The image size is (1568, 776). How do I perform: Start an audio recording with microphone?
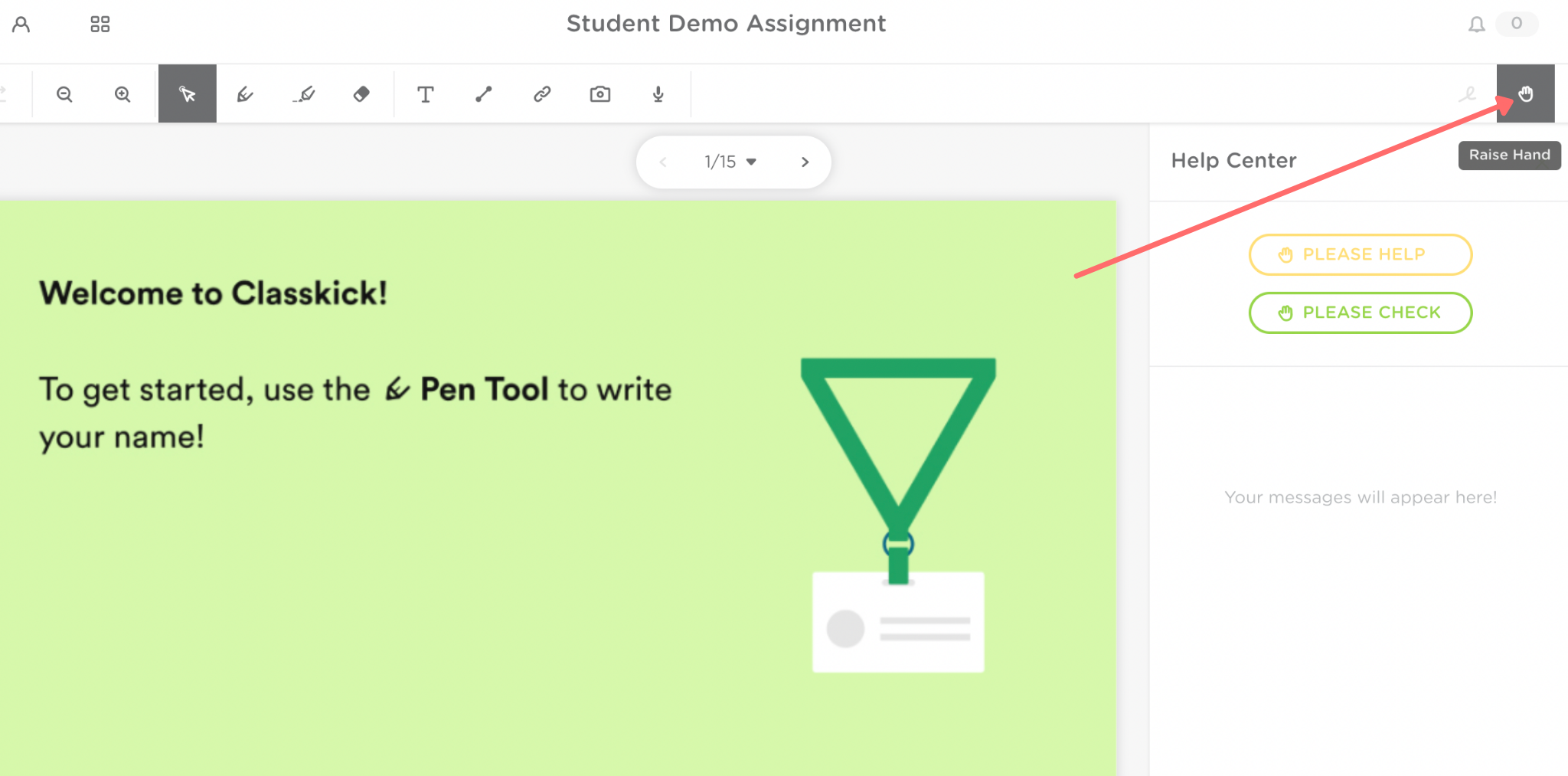(x=658, y=94)
